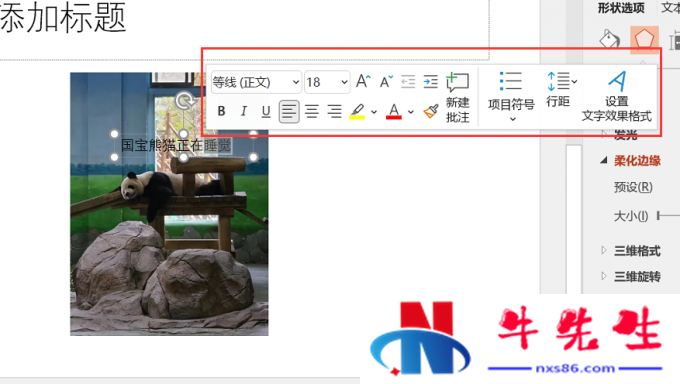Select the fill and line bucket icon

point(609,39)
